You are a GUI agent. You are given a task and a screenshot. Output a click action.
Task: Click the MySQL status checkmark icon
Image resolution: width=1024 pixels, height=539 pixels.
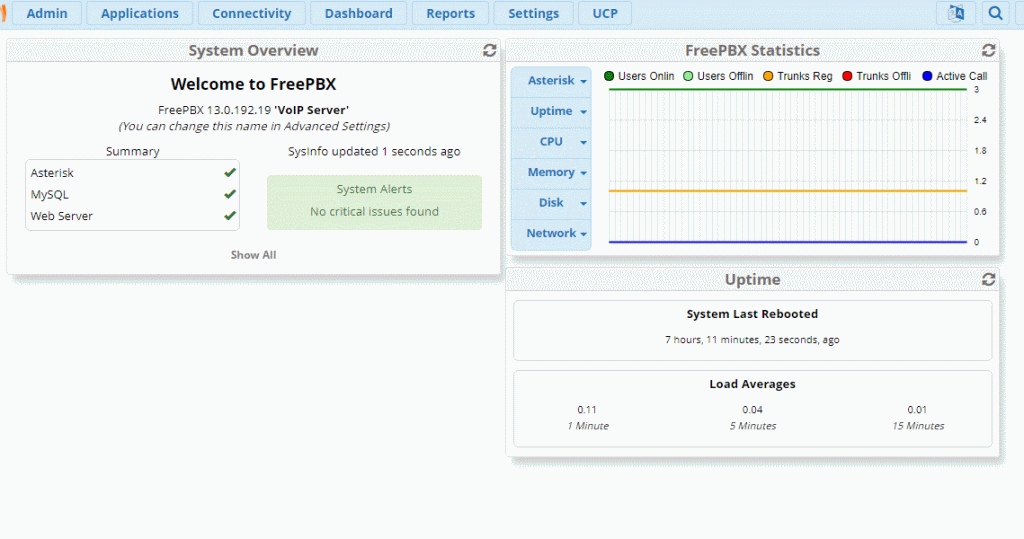coord(230,194)
